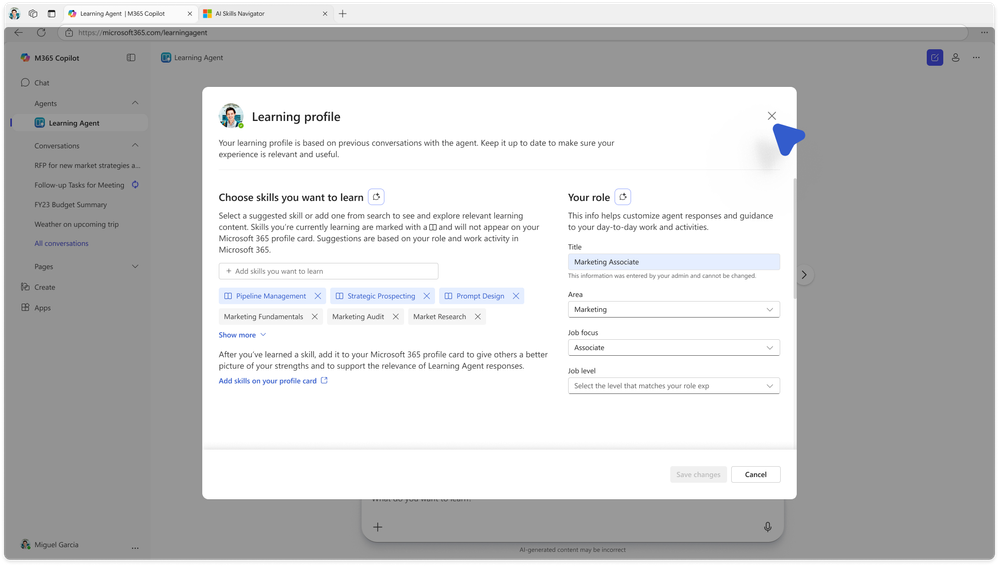Click the Marketing Associate title field

coord(673,262)
